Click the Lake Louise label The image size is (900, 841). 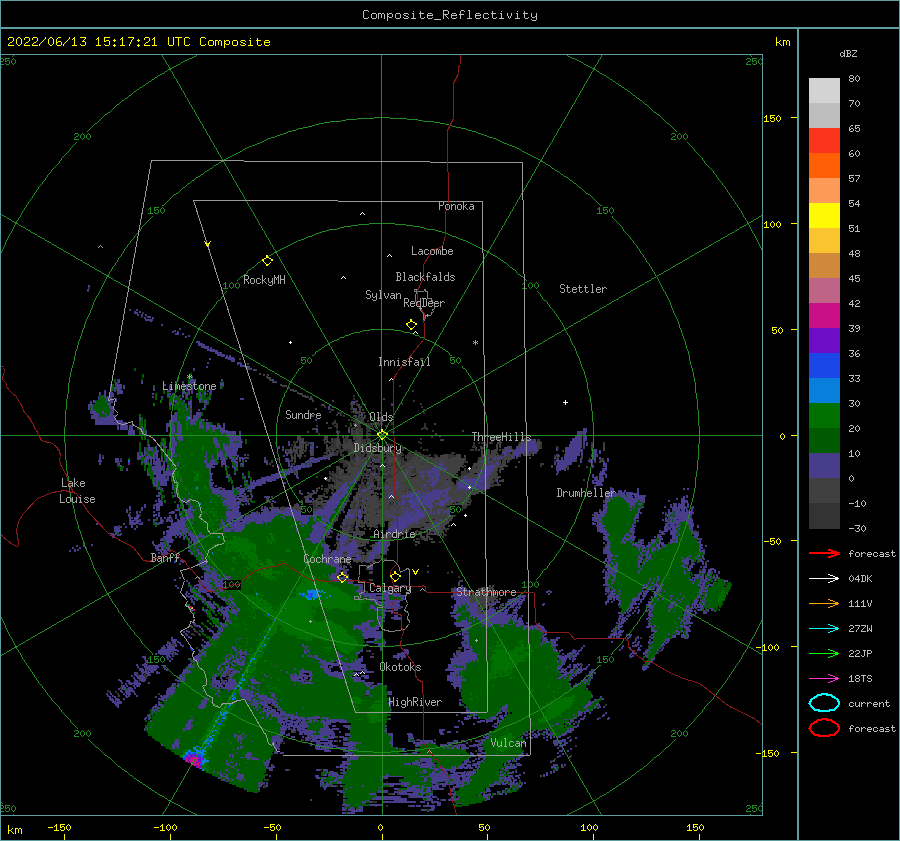click(78, 491)
